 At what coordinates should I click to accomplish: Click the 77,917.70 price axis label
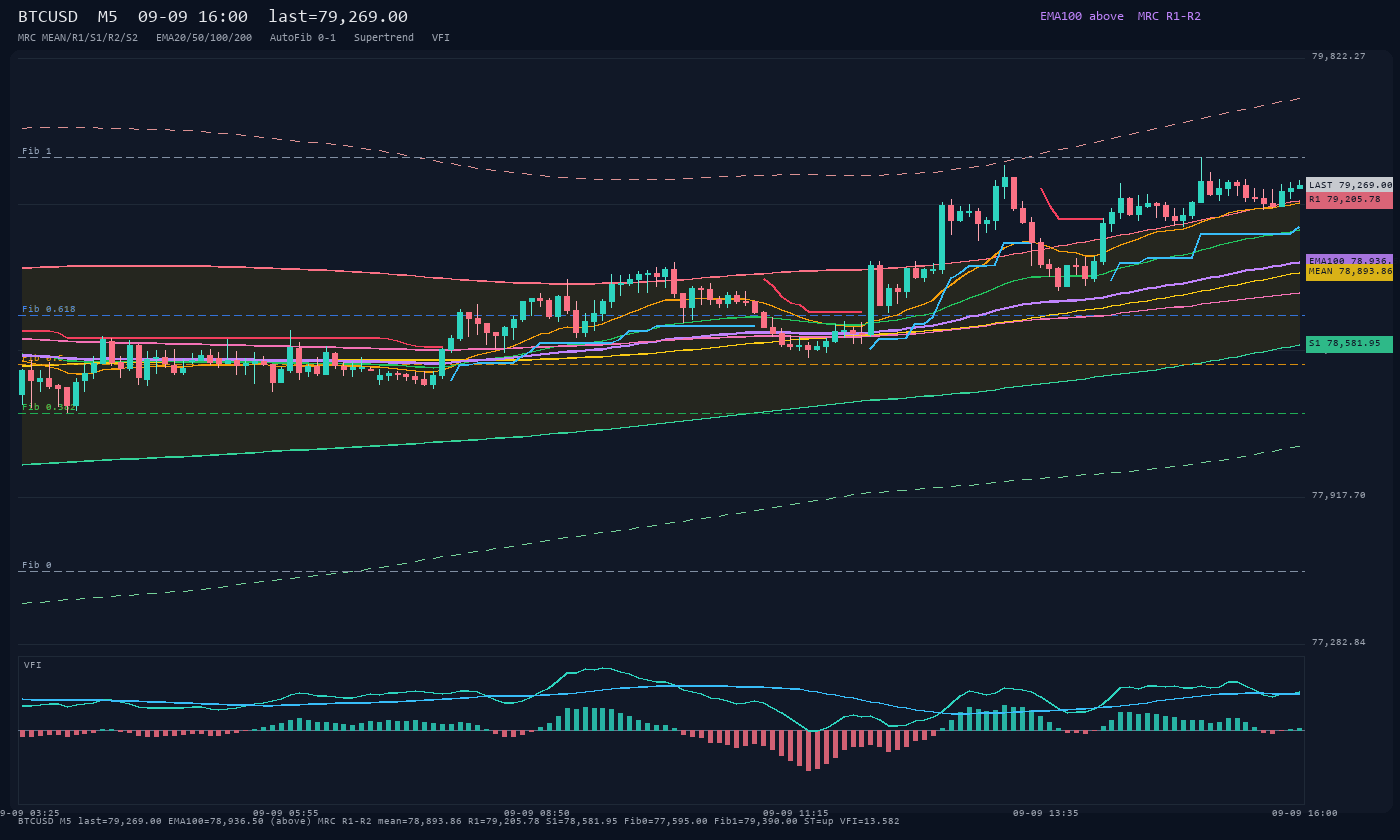[1338, 495]
